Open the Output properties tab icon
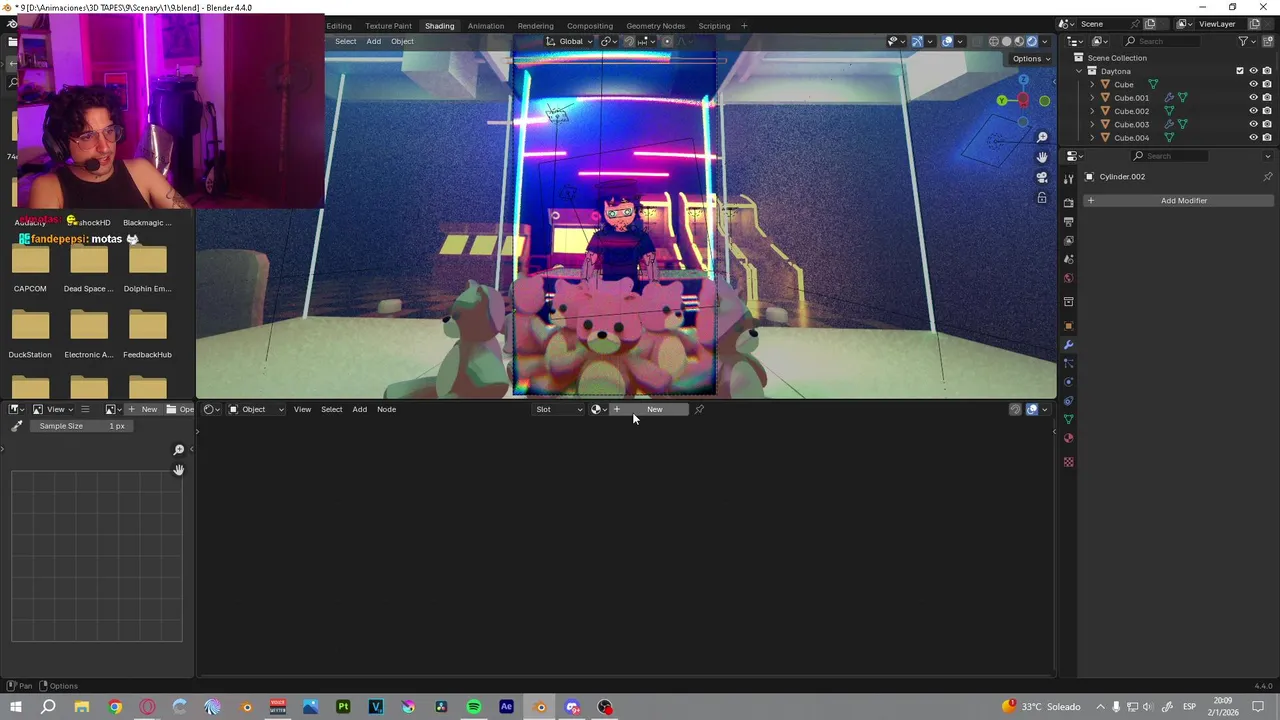 (x=1068, y=222)
